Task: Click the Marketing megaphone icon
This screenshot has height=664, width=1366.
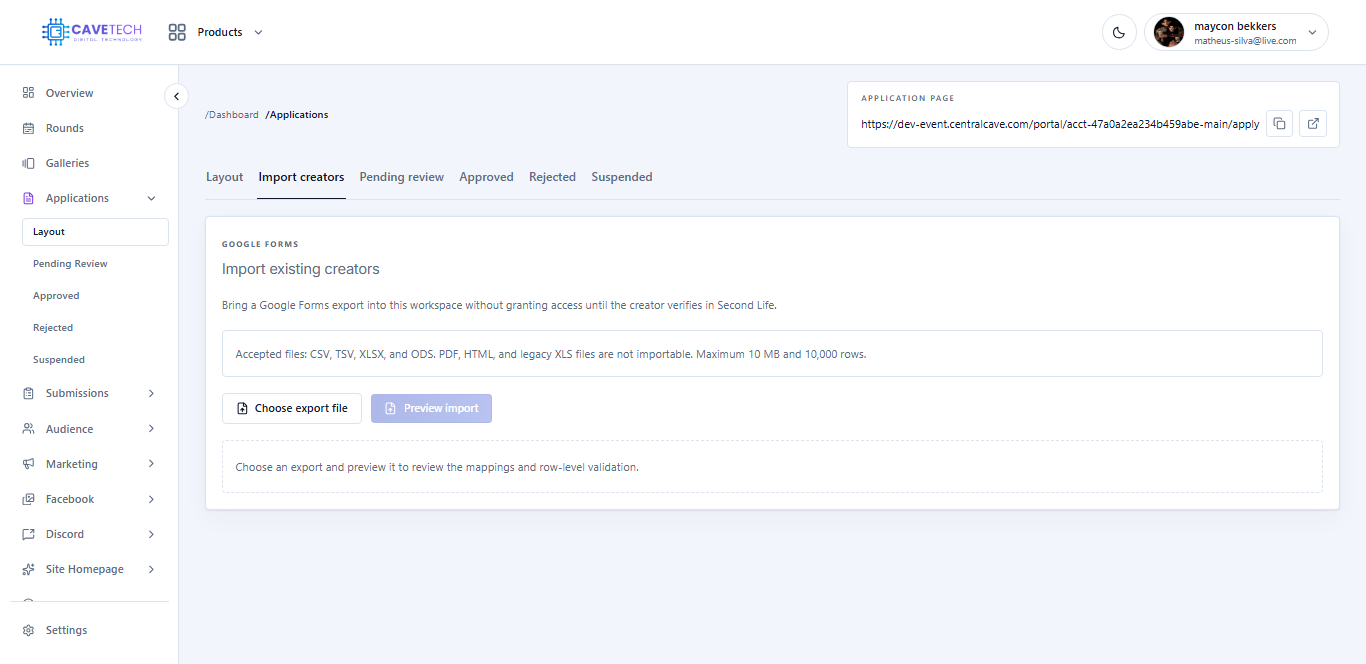Action: pos(28,464)
